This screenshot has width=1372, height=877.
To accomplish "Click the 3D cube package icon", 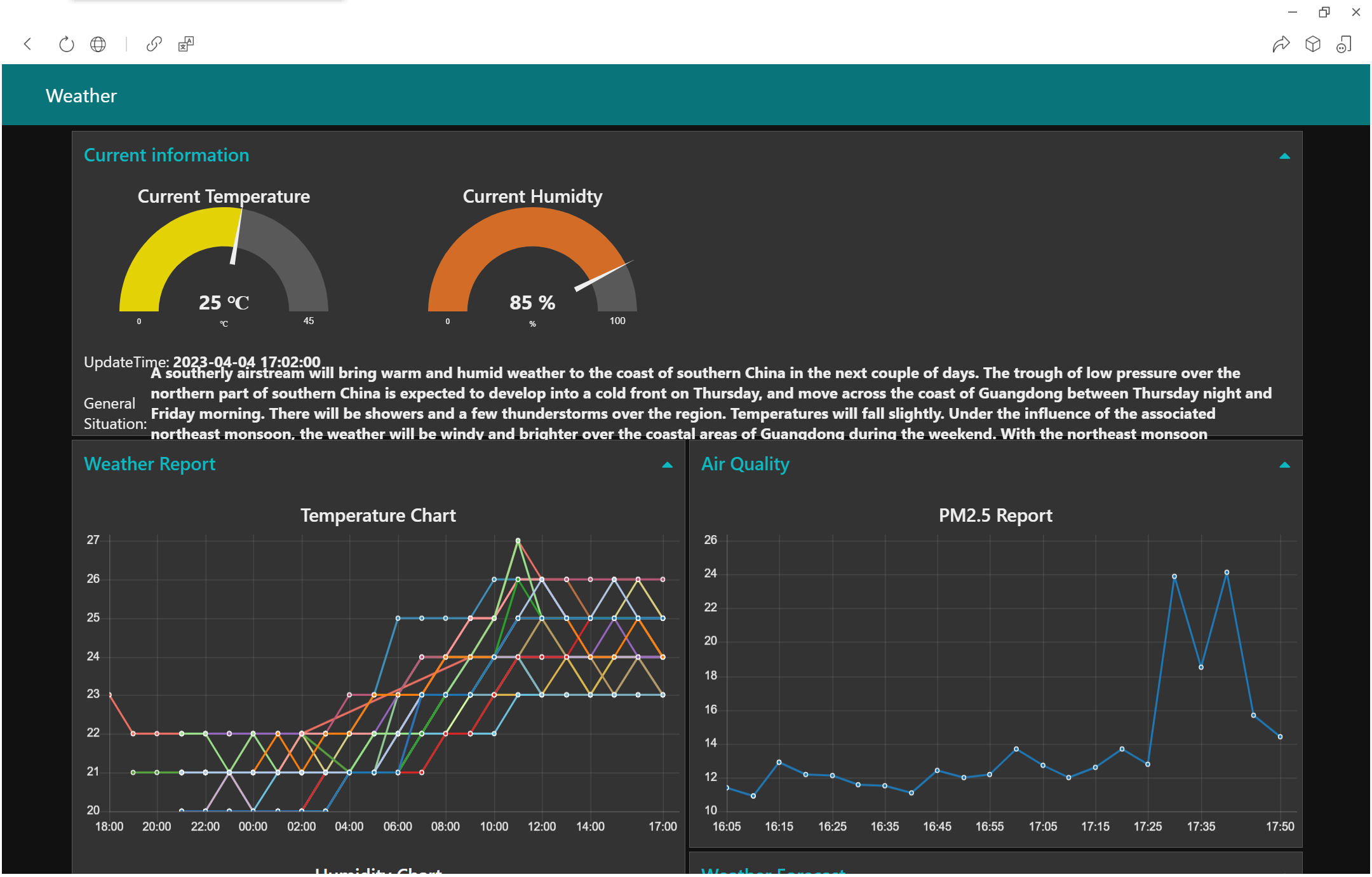I will coord(1312,44).
